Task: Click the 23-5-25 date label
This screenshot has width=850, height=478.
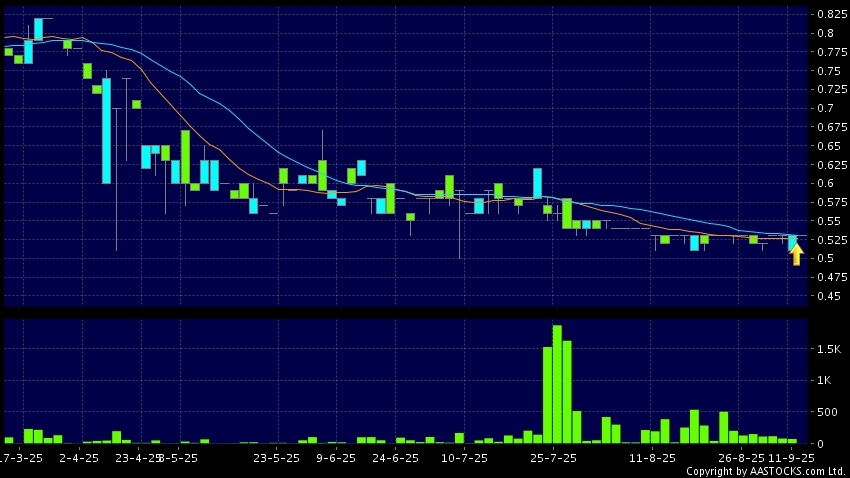Action: pos(276,458)
